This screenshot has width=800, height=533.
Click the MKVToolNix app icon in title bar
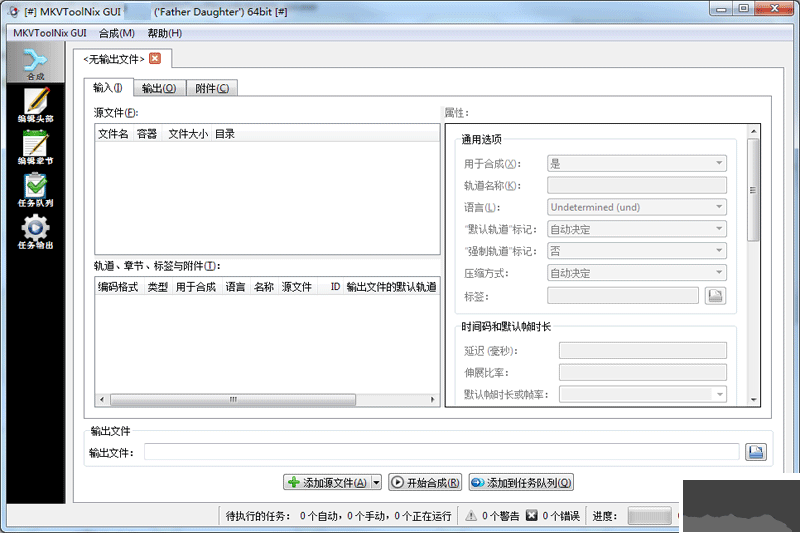[x=14, y=12]
